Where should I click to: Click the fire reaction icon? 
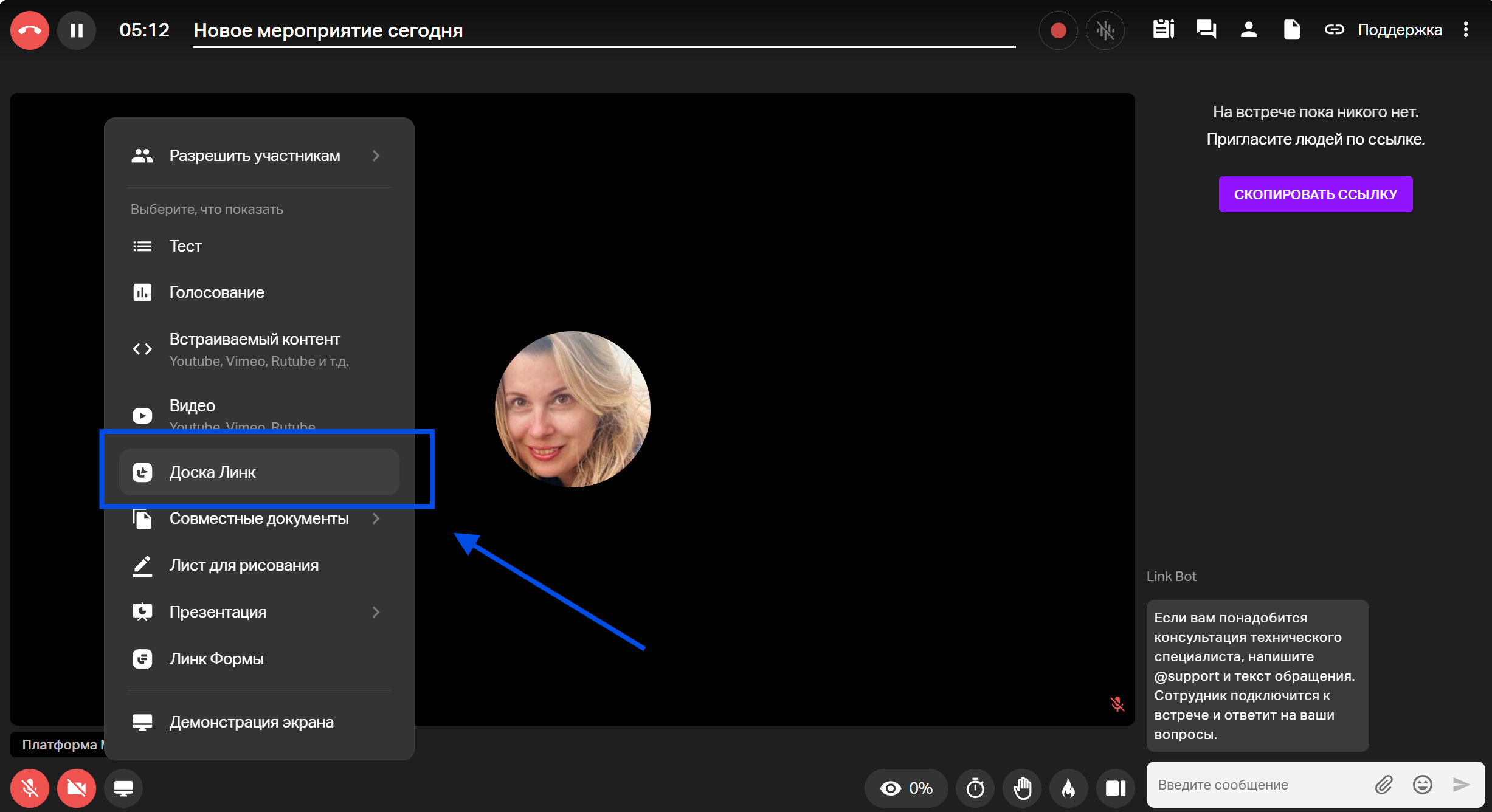(1068, 788)
